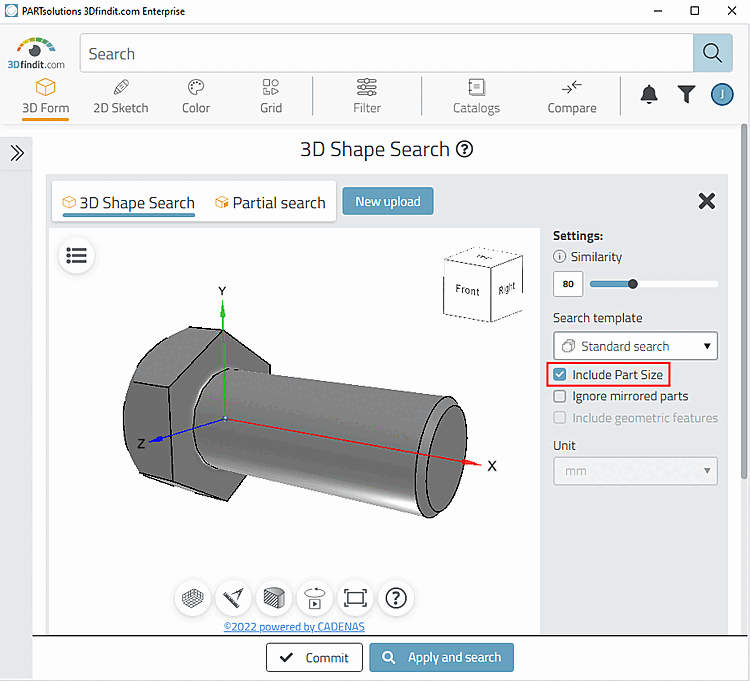Click the funnel filter icon
The image size is (750, 681).
(686, 94)
